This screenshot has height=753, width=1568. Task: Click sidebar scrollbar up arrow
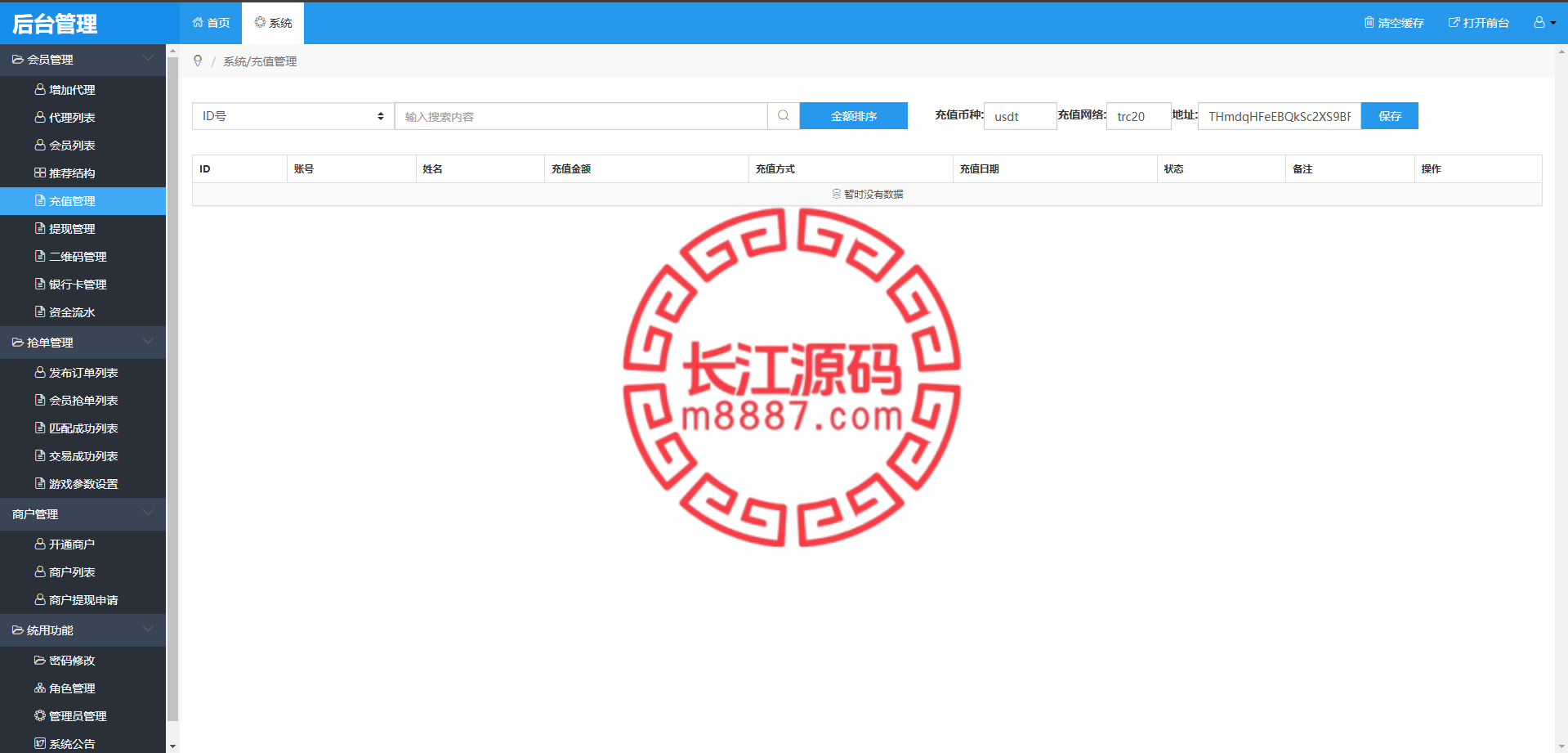pos(172,51)
